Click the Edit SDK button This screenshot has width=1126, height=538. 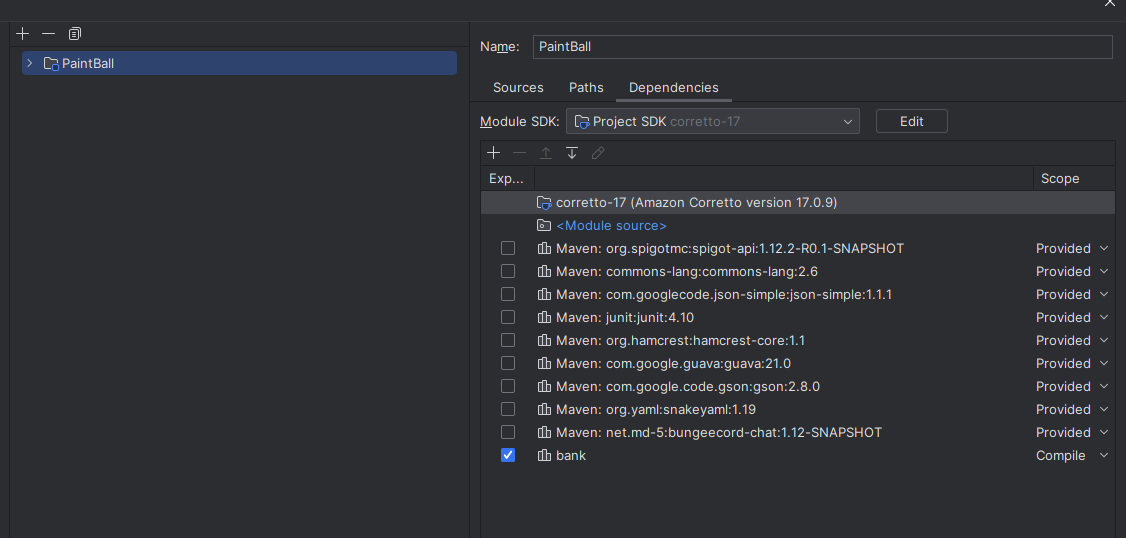pyautogui.click(x=911, y=121)
